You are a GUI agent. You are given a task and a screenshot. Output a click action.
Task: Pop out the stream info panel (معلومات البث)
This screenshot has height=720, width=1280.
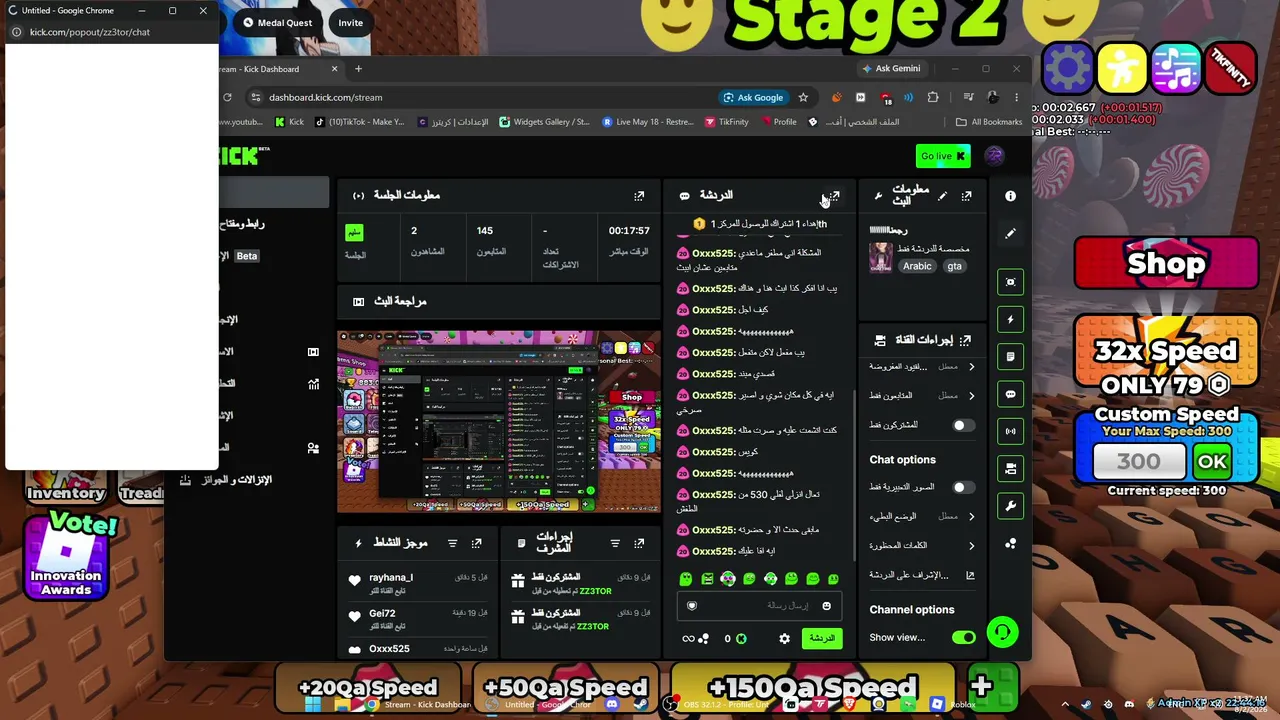click(x=966, y=196)
